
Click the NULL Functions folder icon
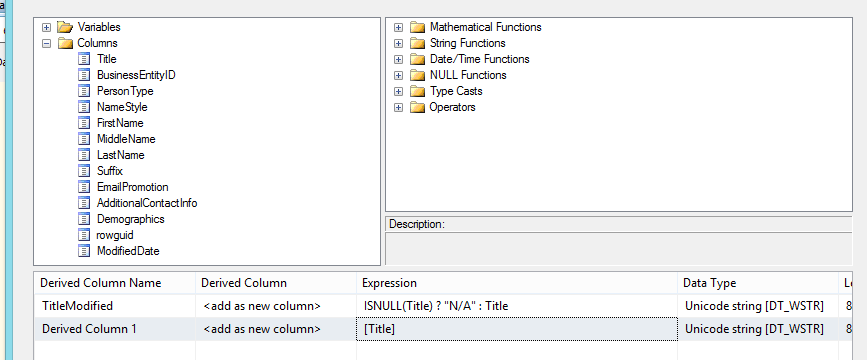click(417, 75)
